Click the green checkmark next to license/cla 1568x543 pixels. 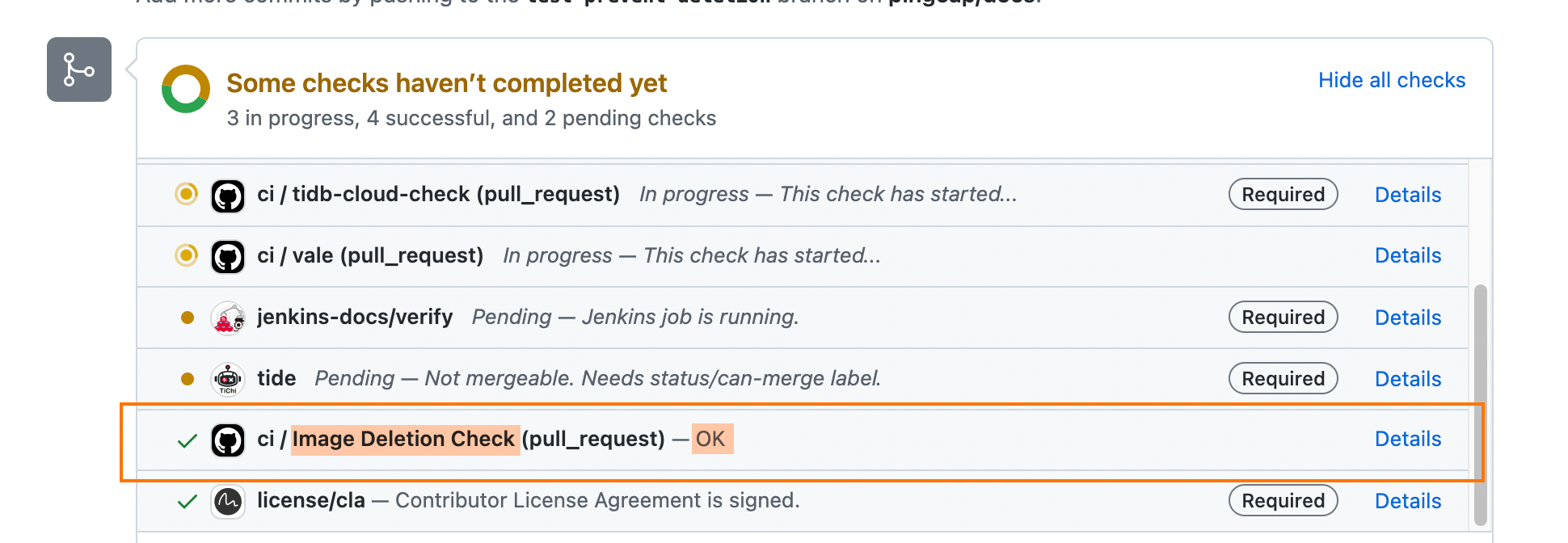pyautogui.click(x=187, y=501)
